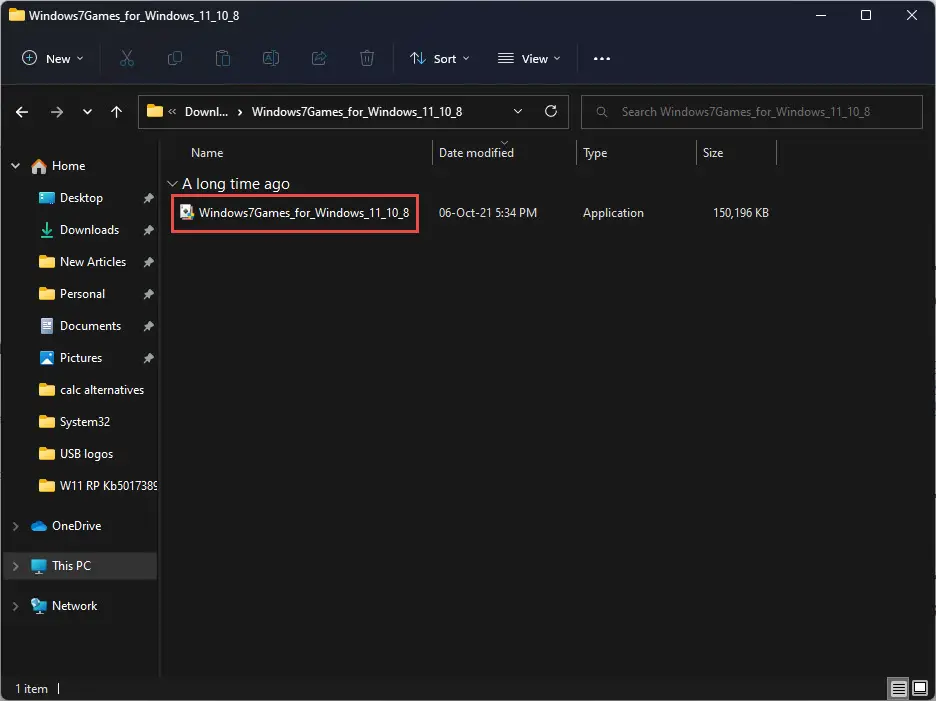Open the See more ellipsis menu
The image size is (936, 701).
602,59
